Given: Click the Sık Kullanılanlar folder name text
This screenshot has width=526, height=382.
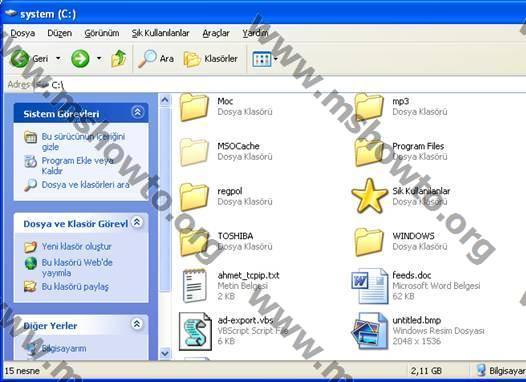Looking at the screenshot, I should [421, 191].
